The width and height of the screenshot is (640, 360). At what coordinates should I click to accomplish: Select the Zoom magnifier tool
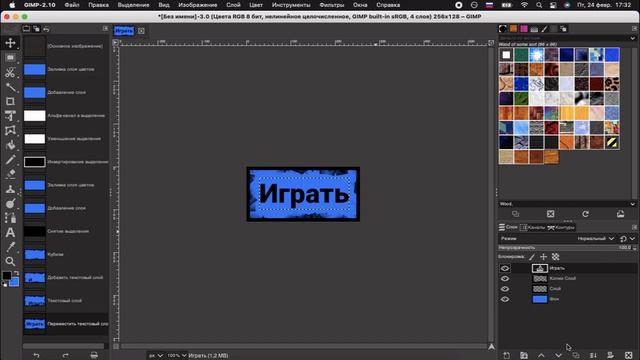(x=10, y=261)
